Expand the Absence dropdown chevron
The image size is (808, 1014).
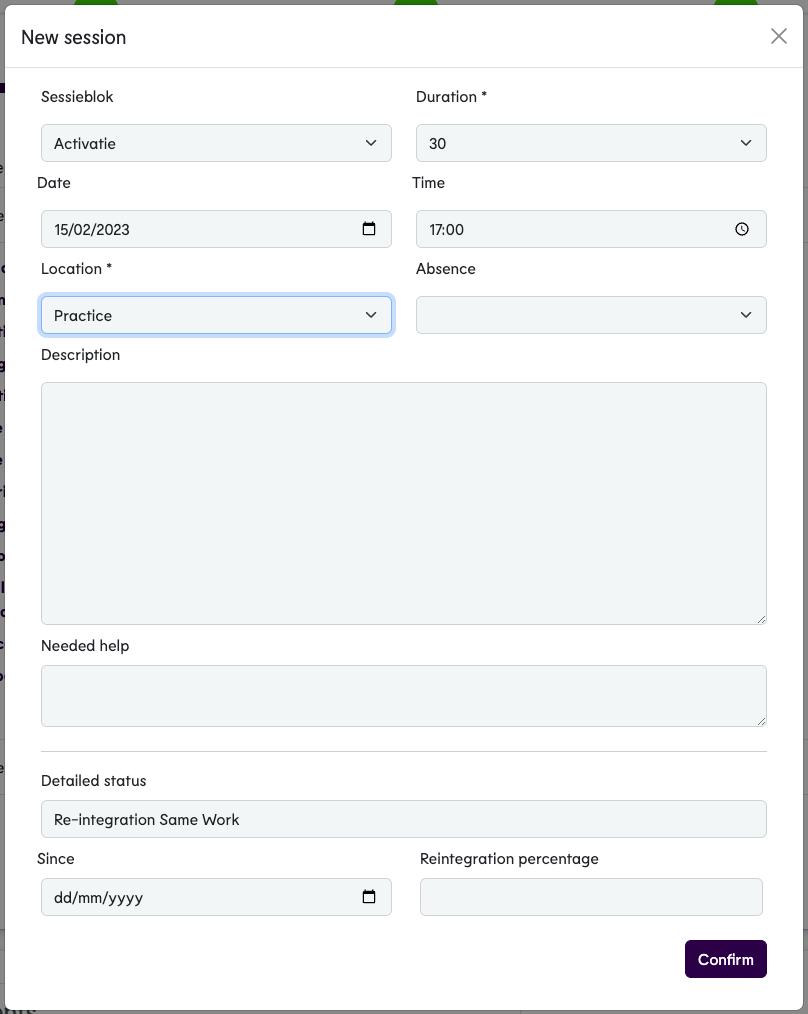(746, 315)
